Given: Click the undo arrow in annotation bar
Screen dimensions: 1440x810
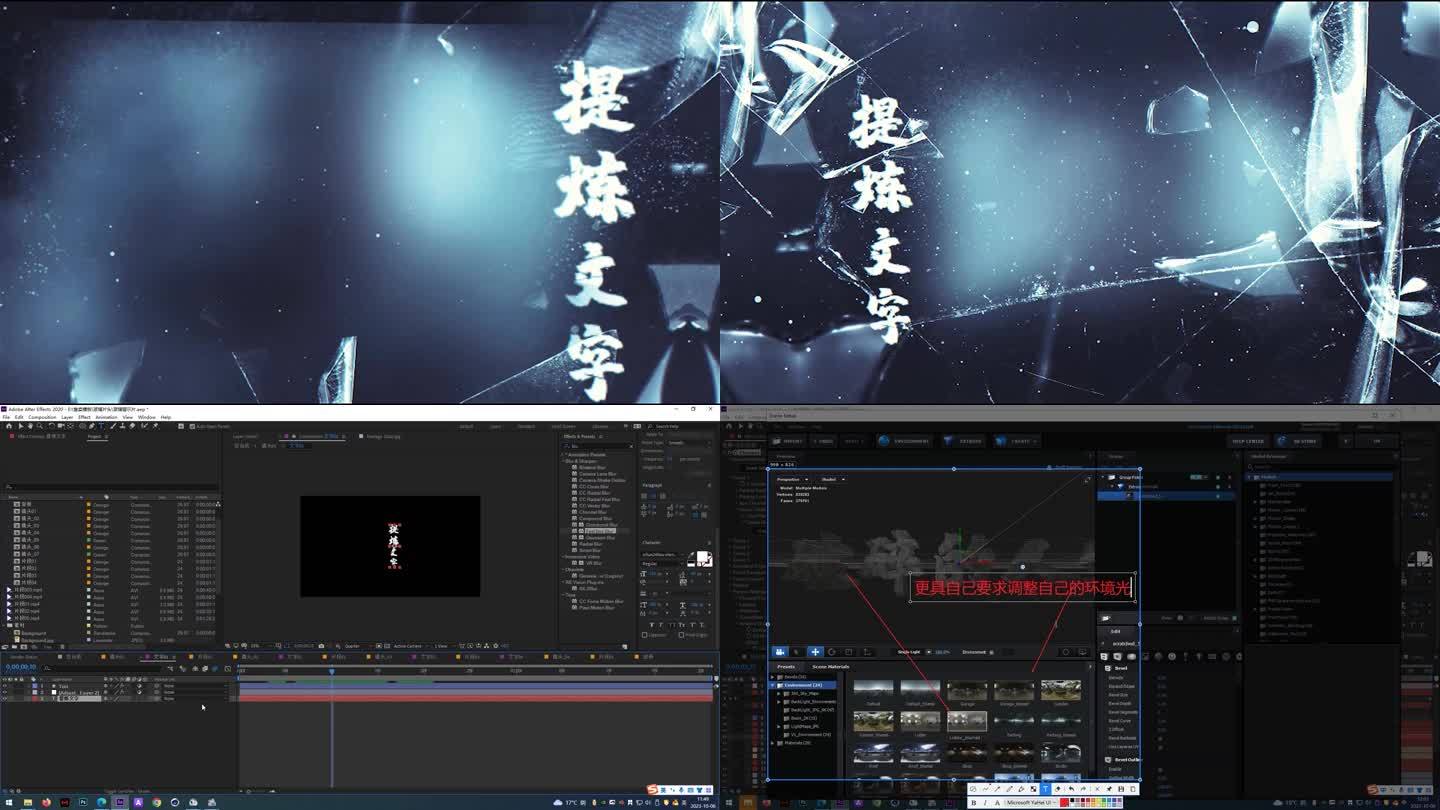Looking at the screenshot, I should click(x=1071, y=789).
